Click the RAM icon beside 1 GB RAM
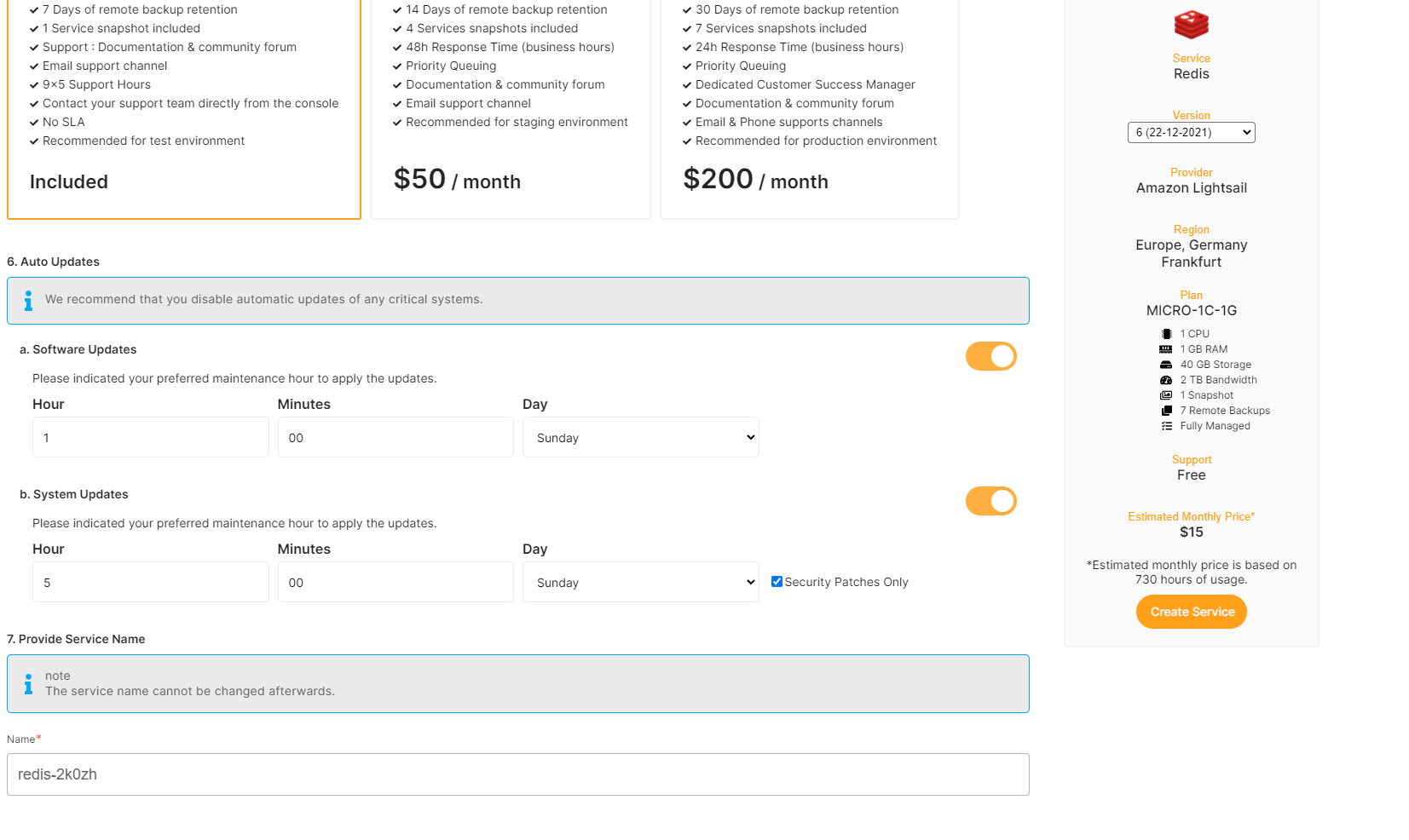 click(1166, 349)
